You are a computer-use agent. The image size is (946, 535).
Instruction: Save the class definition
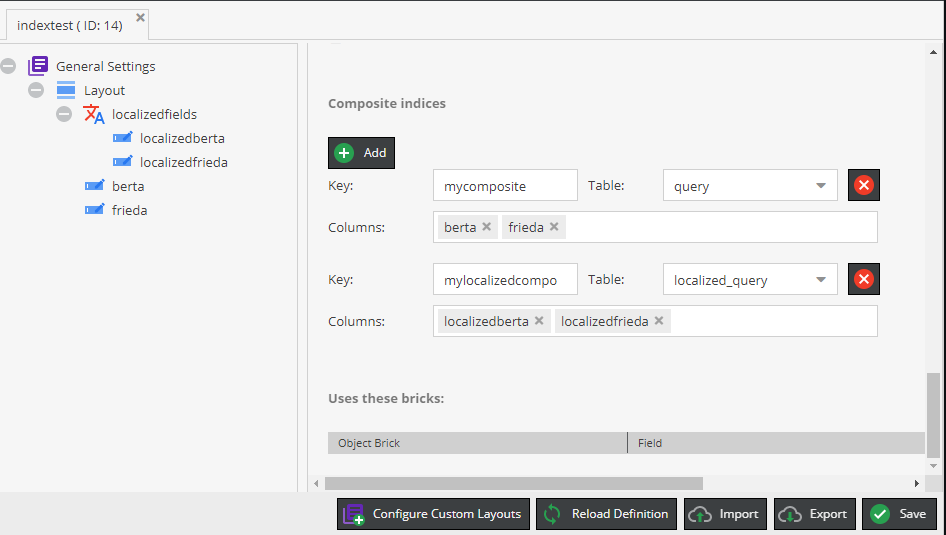point(899,514)
